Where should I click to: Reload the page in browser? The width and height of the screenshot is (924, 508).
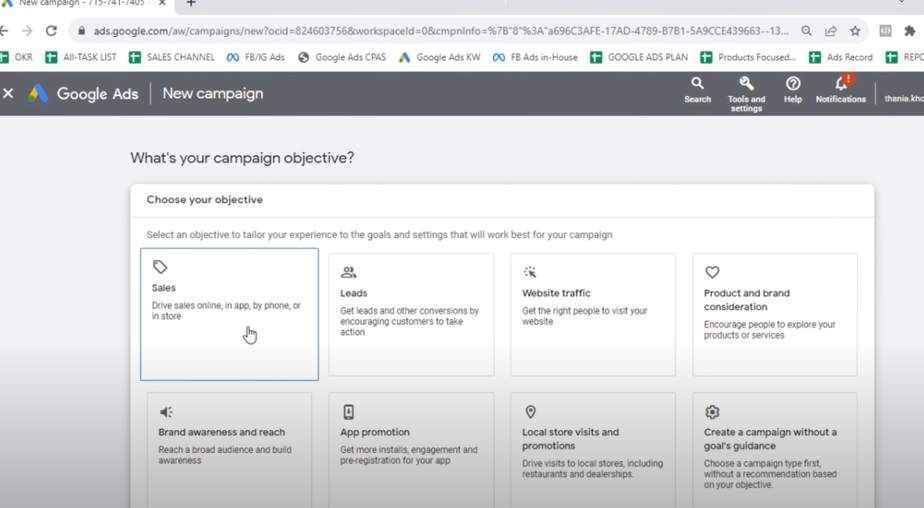[51, 31]
